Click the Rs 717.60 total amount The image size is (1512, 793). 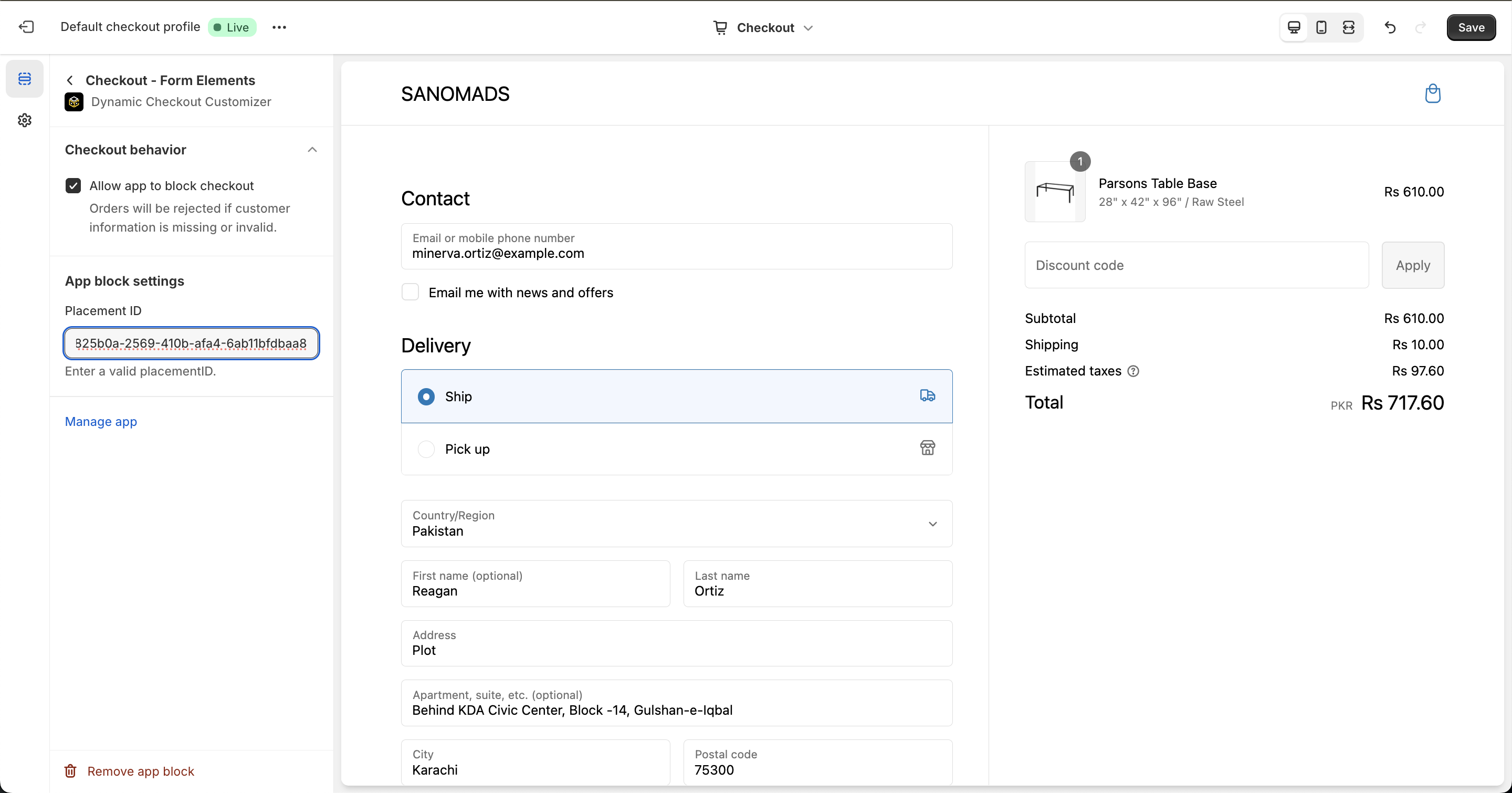coord(1402,403)
